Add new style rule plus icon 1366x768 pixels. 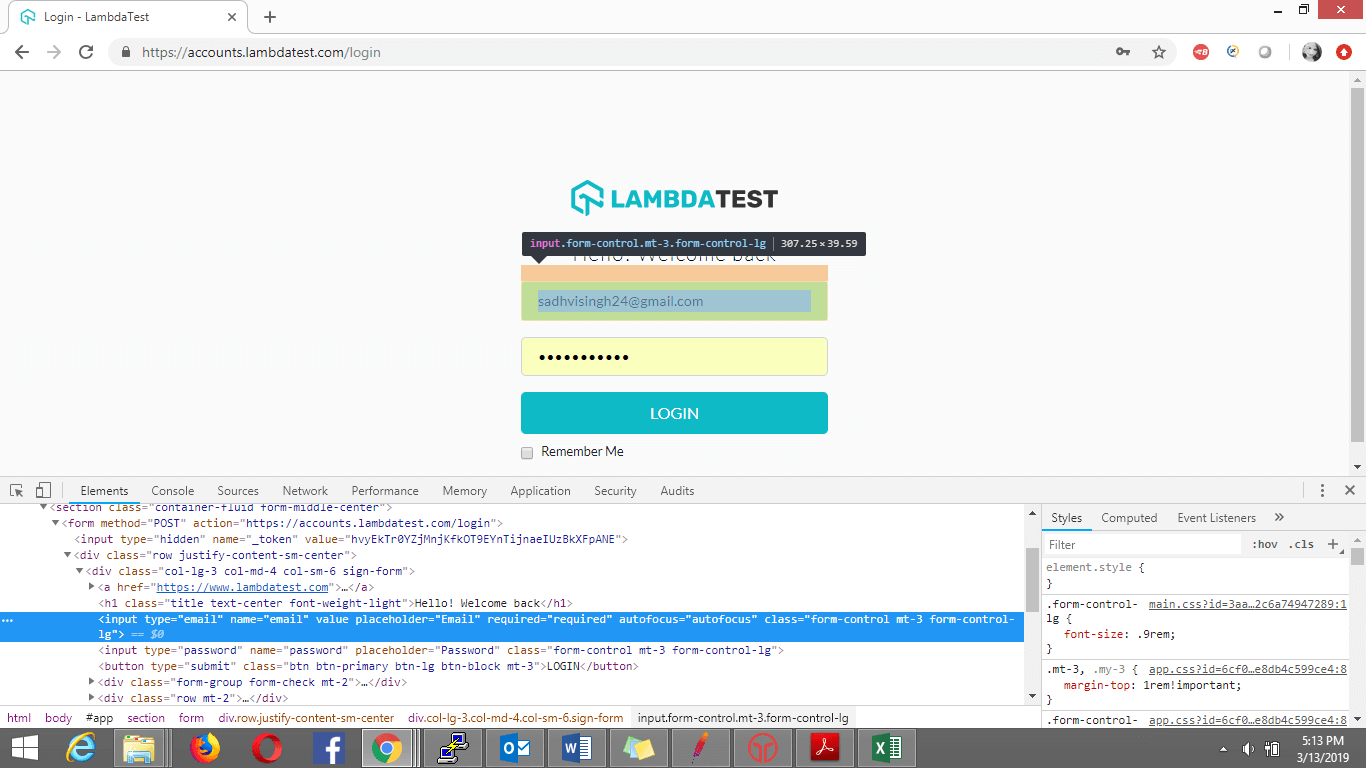pyautogui.click(x=1333, y=544)
